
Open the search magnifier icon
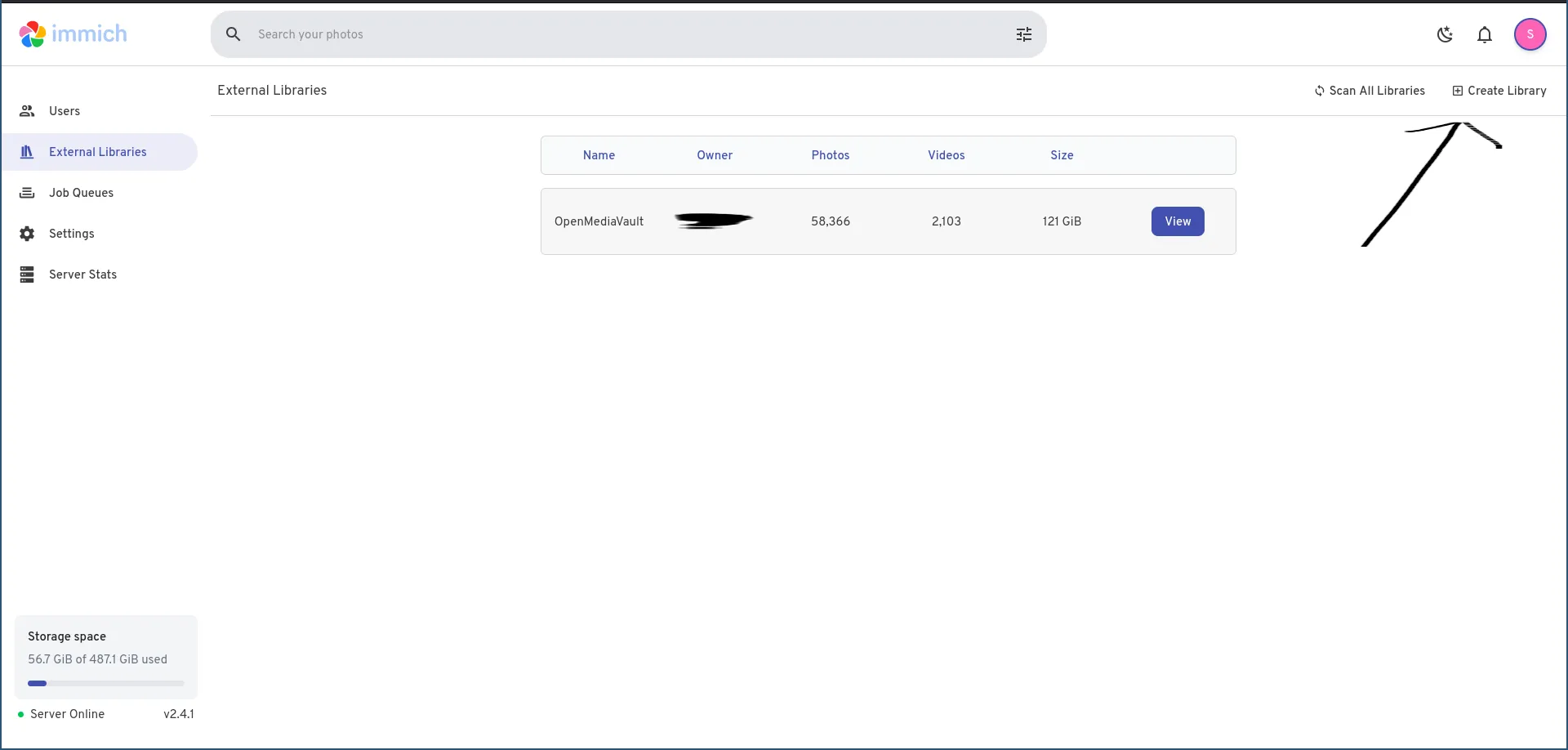tap(234, 33)
